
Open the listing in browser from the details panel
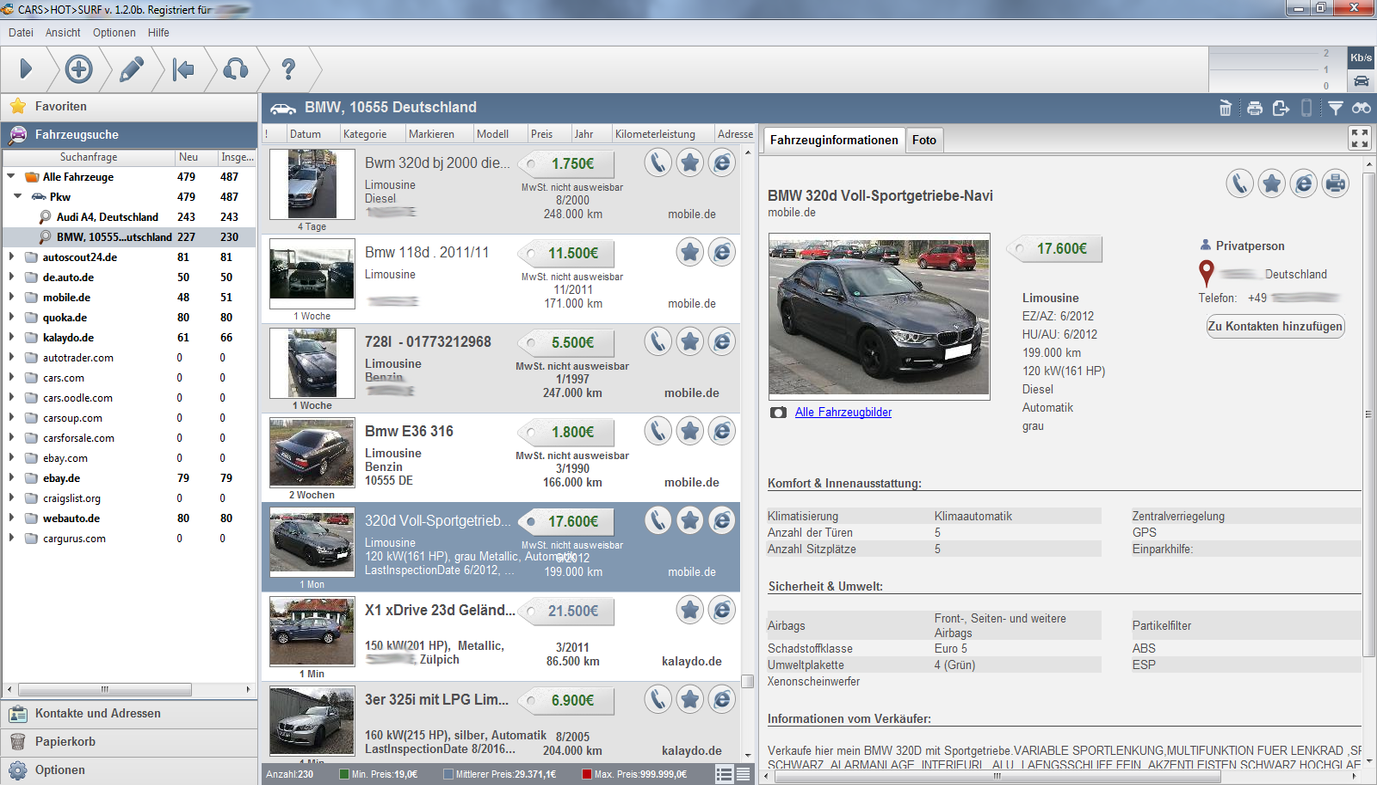click(1303, 183)
